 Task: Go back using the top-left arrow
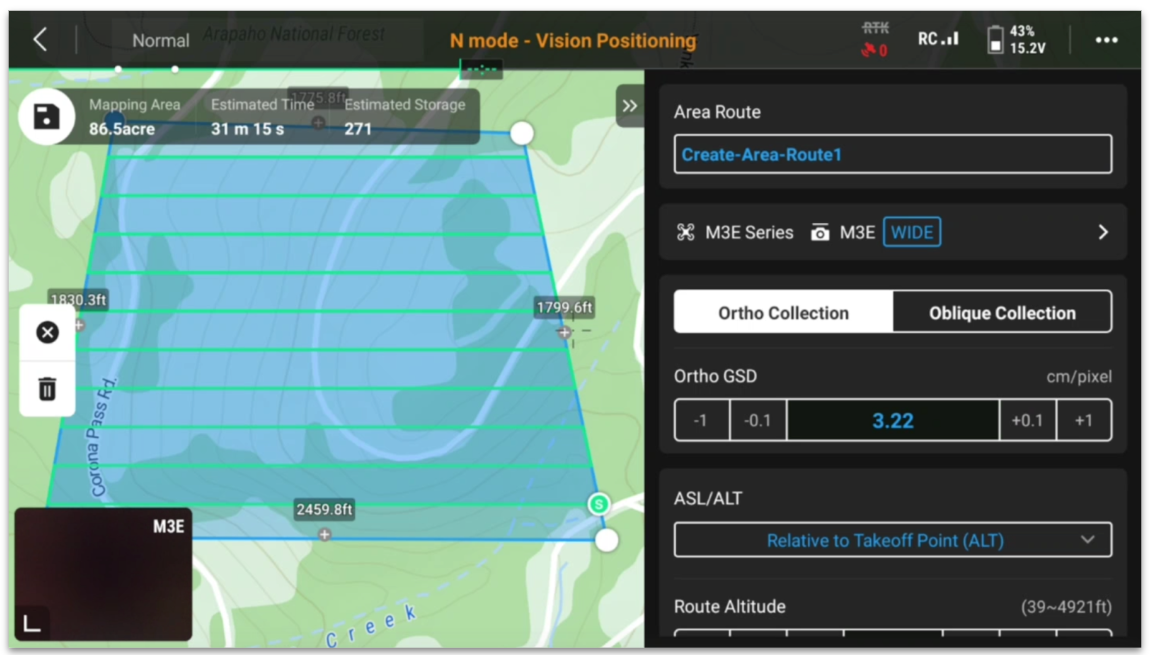(40, 40)
